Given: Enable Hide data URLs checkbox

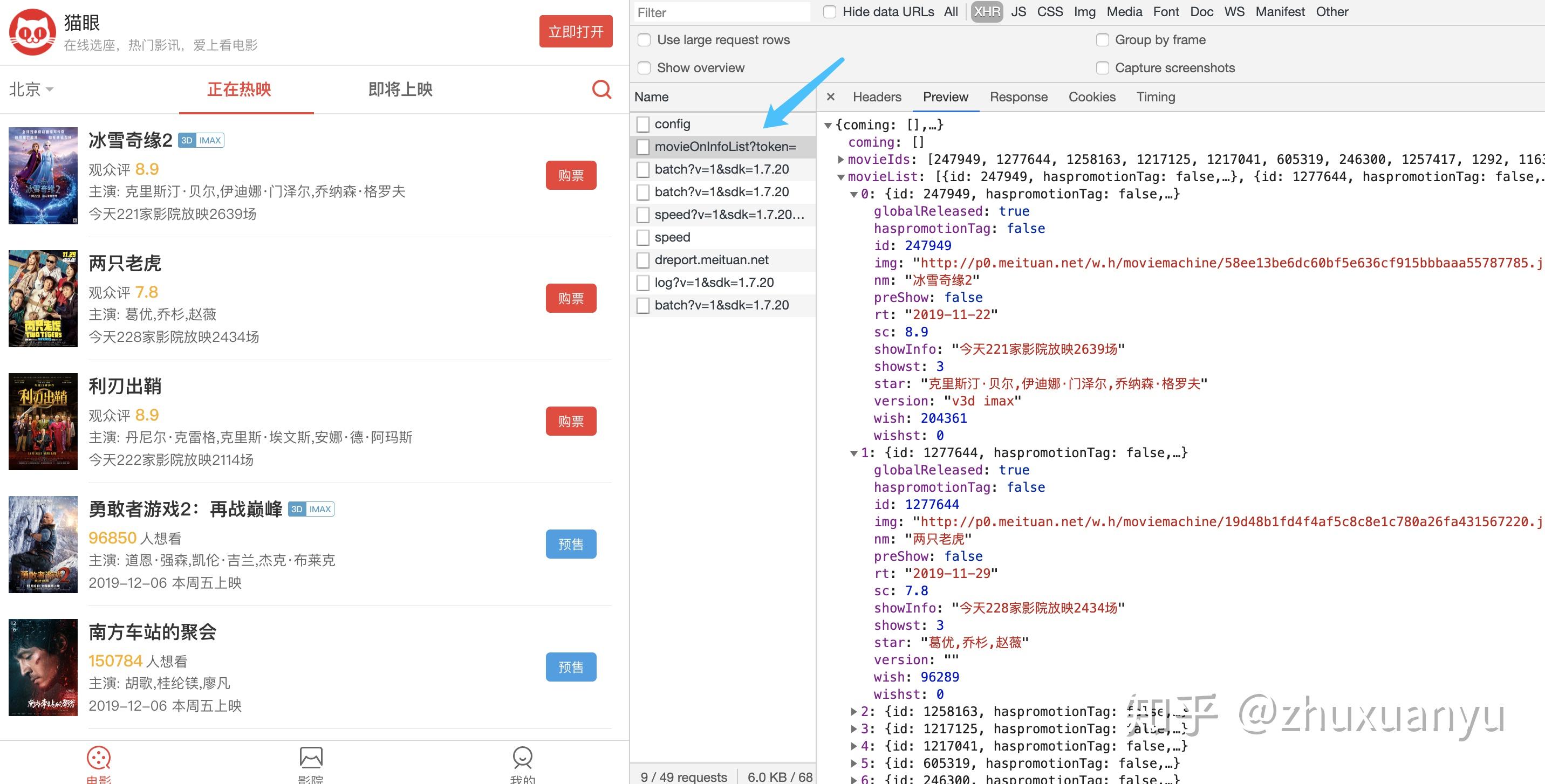Looking at the screenshot, I should (x=830, y=12).
